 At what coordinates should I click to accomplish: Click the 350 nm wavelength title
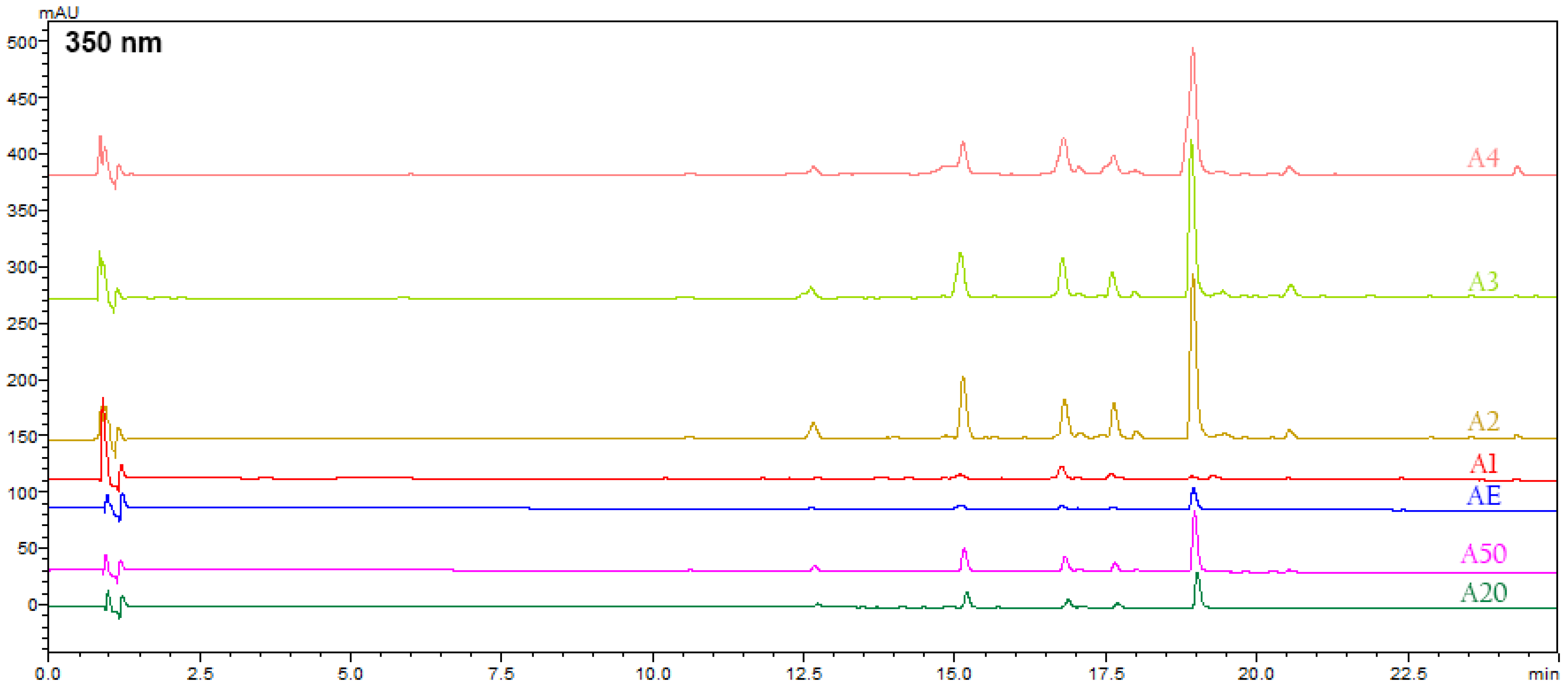click(113, 43)
